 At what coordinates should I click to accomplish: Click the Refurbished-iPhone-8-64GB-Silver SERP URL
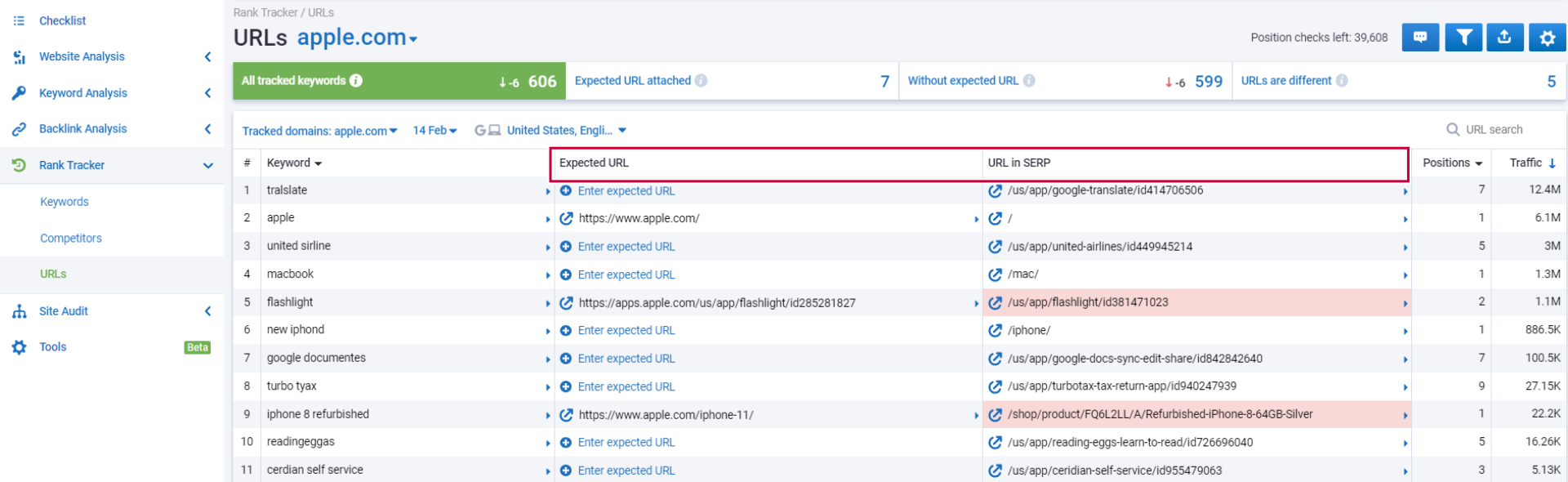point(1160,414)
